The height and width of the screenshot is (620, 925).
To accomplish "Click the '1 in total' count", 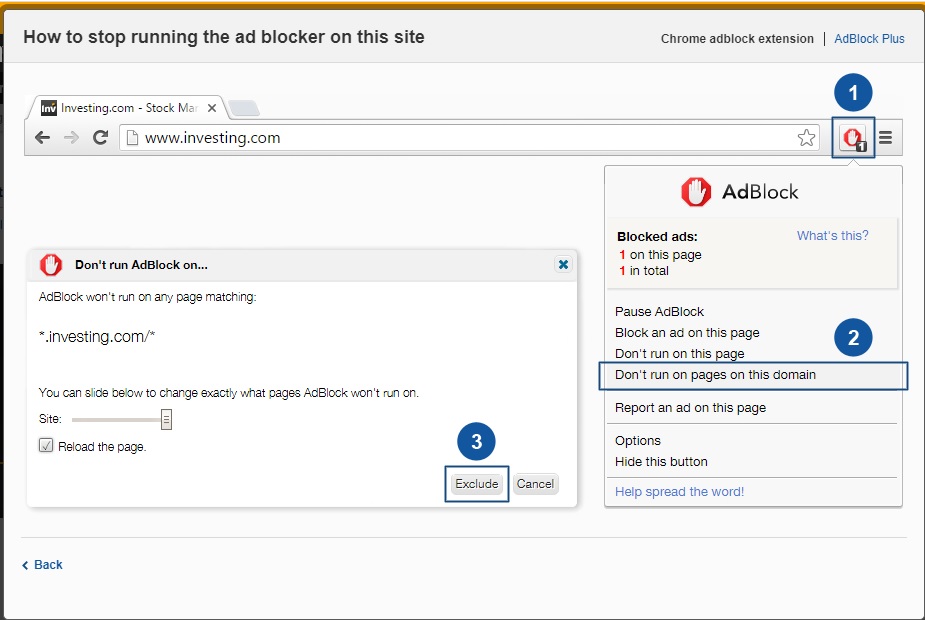I will 644,271.
